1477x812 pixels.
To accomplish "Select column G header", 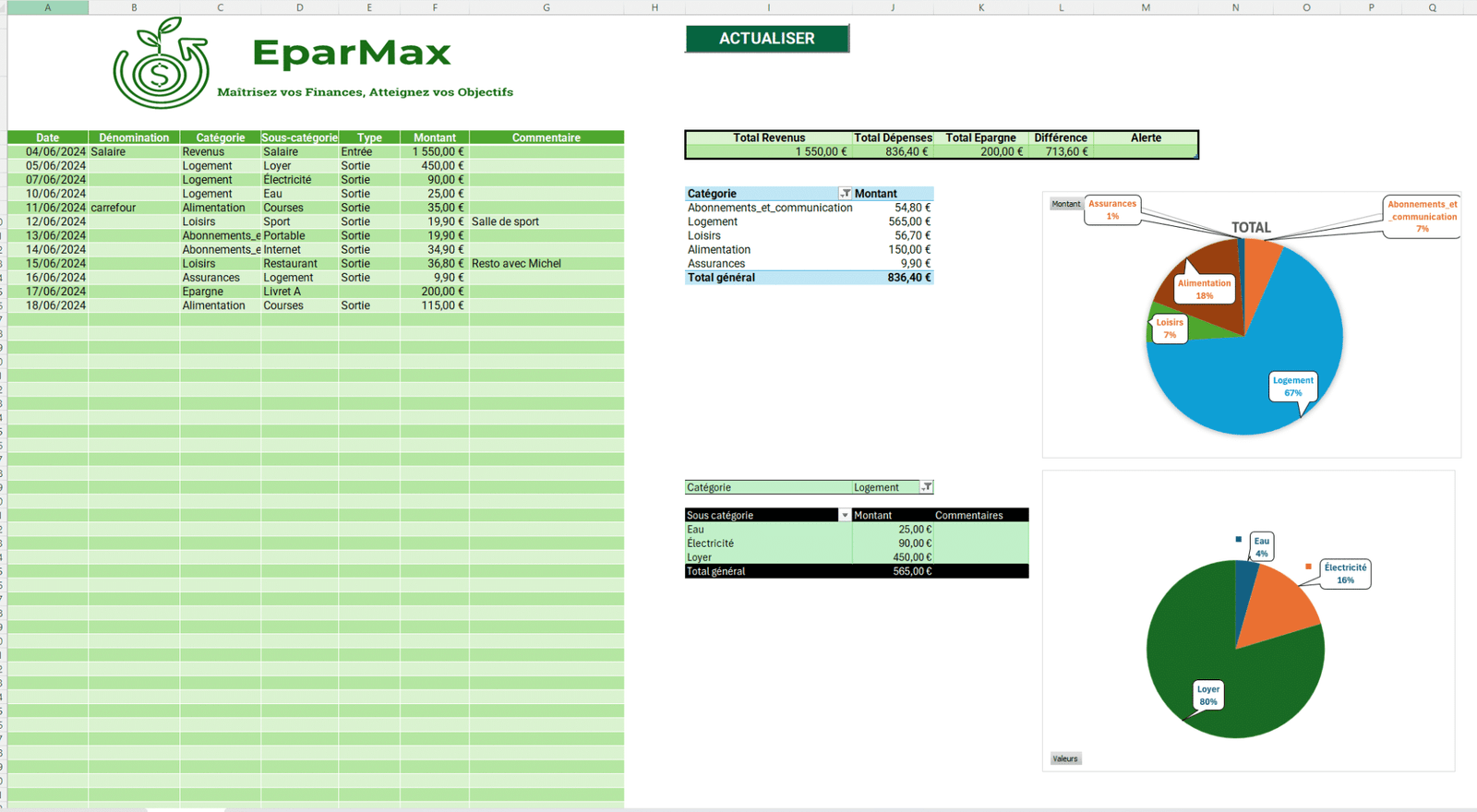I will pyautogui.click(x=546, y=7).
